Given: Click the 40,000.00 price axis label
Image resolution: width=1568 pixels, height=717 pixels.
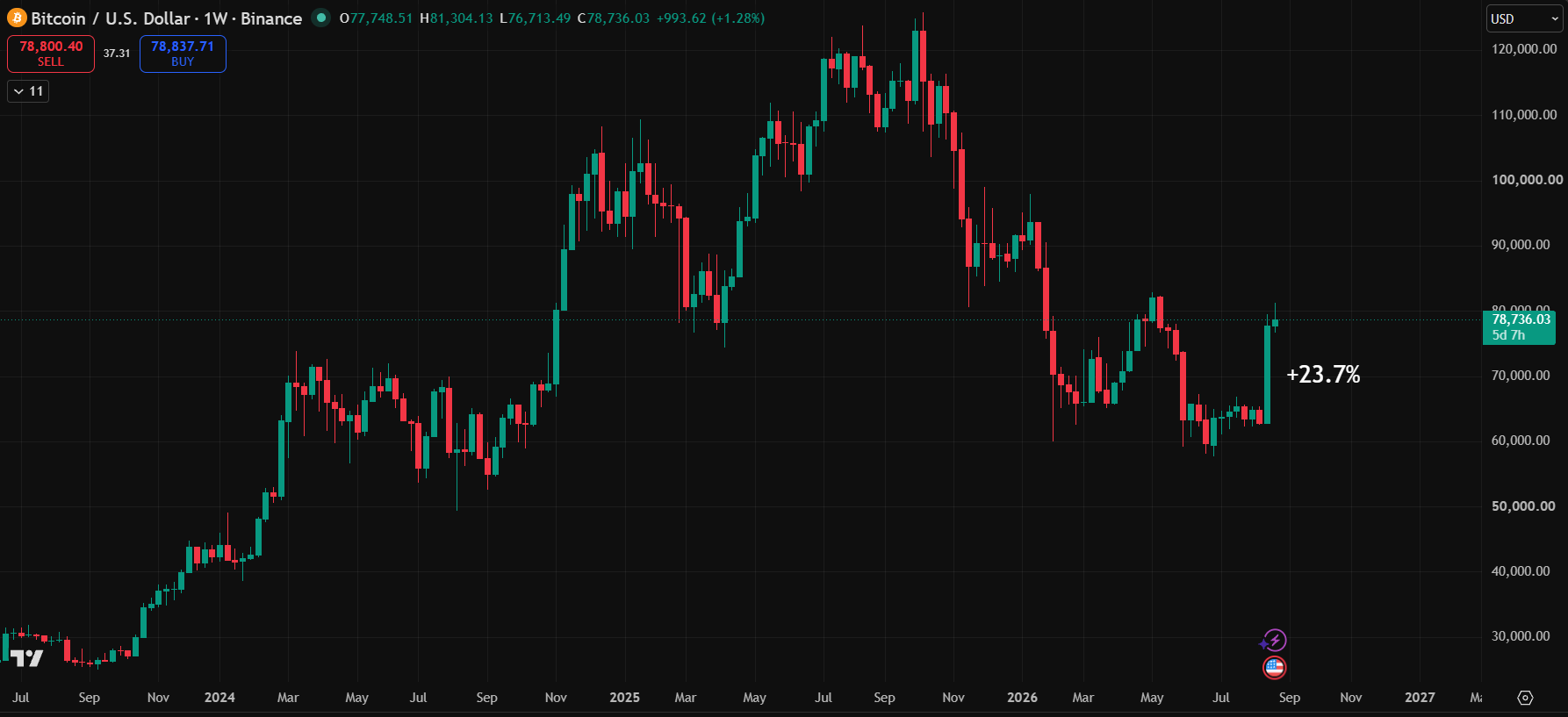Looking at the screenshot, I should coord(1521,571).
